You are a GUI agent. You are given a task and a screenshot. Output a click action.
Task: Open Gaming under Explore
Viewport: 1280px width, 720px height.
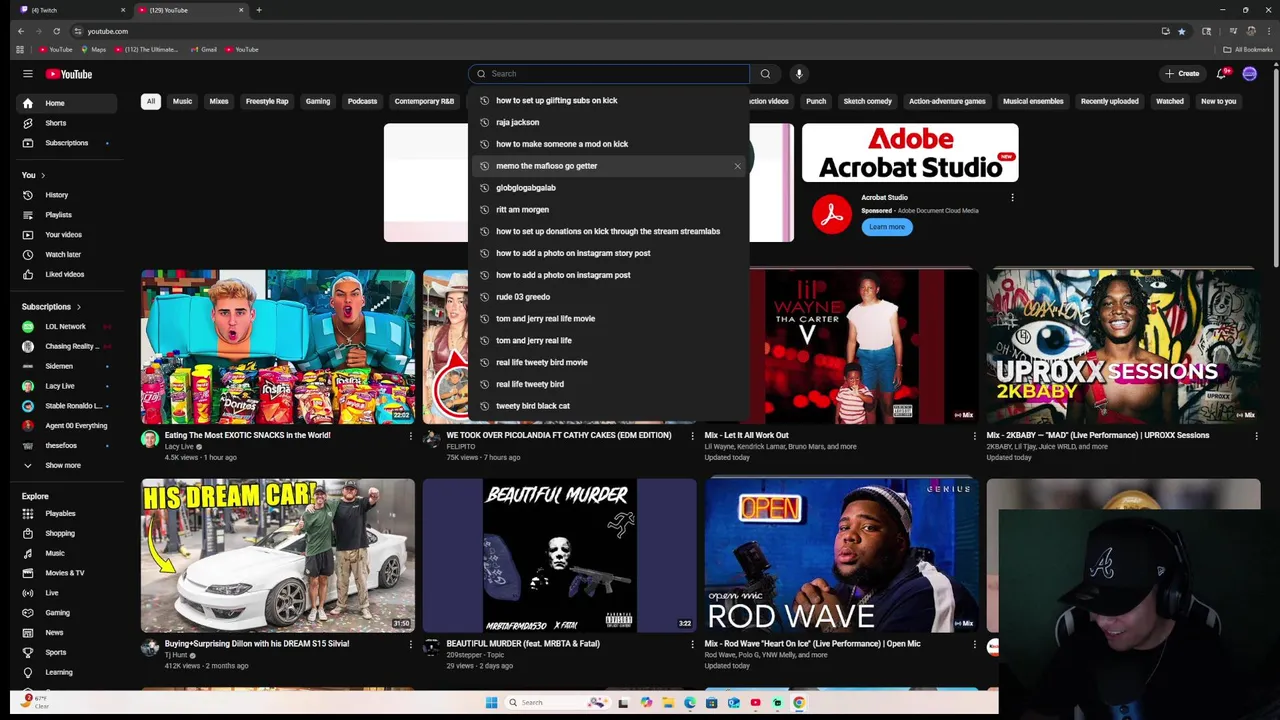click(57, 613)
